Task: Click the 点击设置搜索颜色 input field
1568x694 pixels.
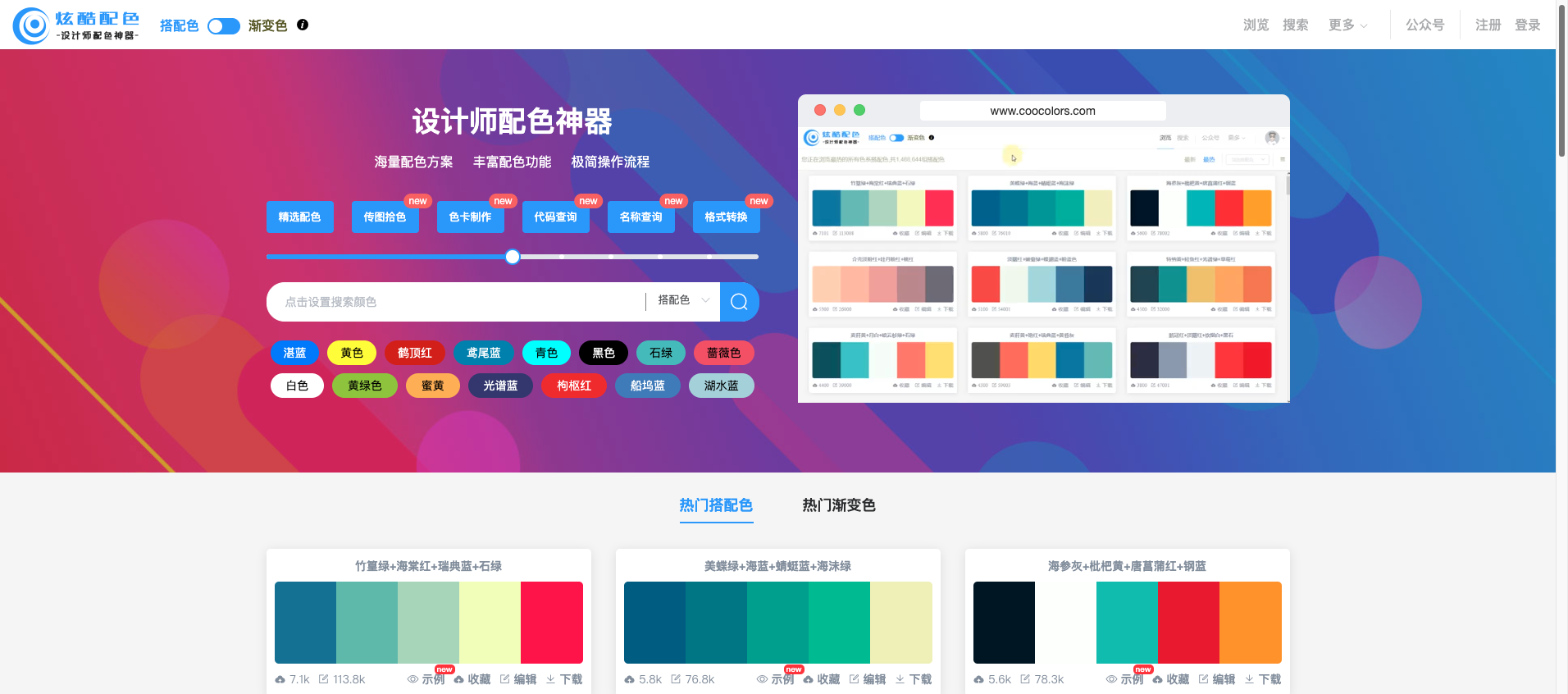Action: 455,302
